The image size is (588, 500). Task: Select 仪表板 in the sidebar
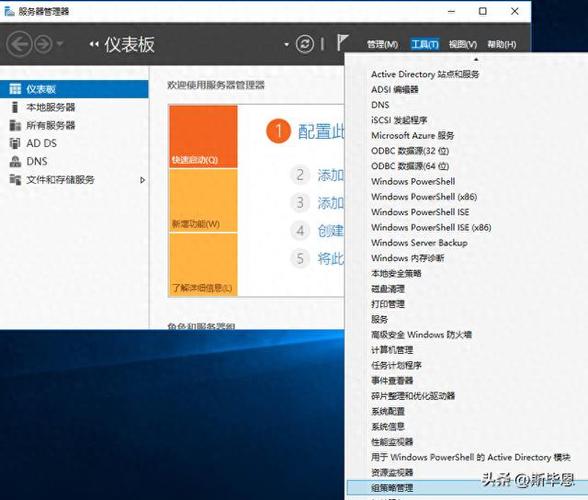(74, 89)
